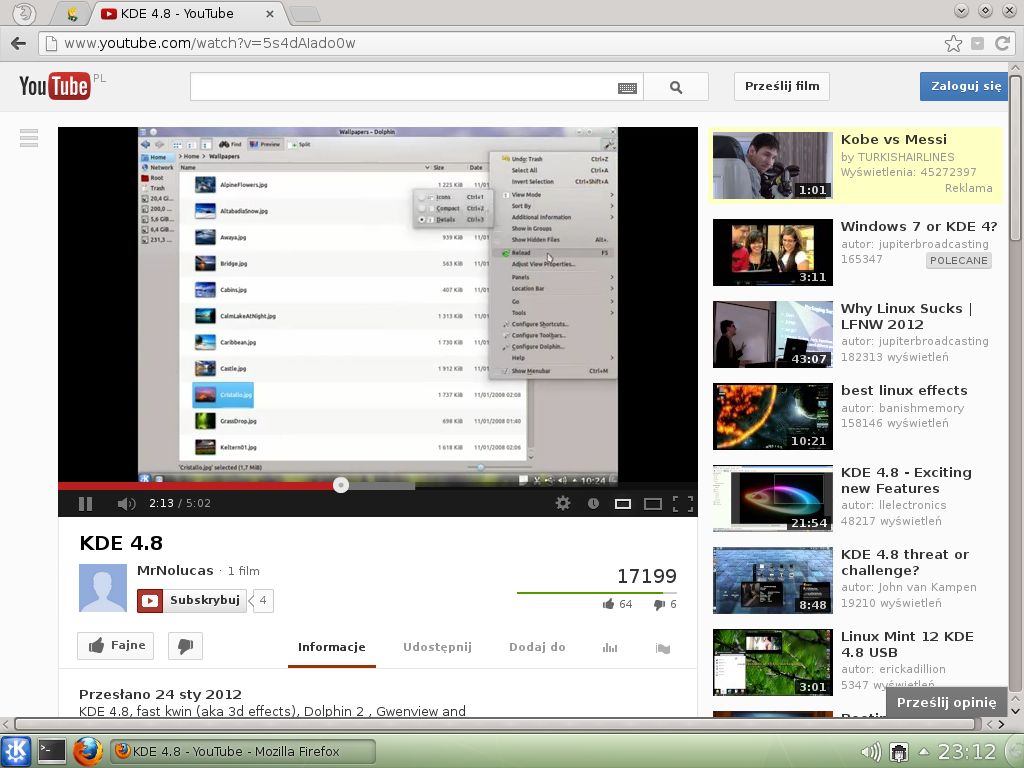Click vertical scrollbar down arrow
Viewport: 1024px width, 768px height.
coord(1016,711)
